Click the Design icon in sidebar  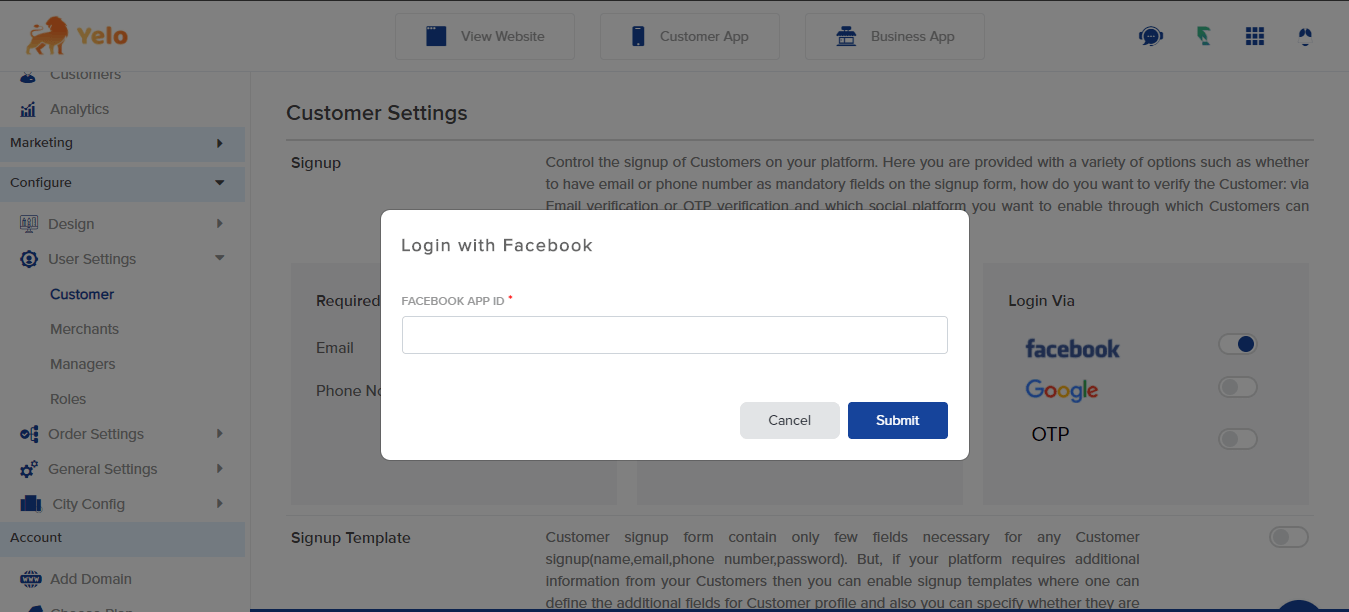29,224
